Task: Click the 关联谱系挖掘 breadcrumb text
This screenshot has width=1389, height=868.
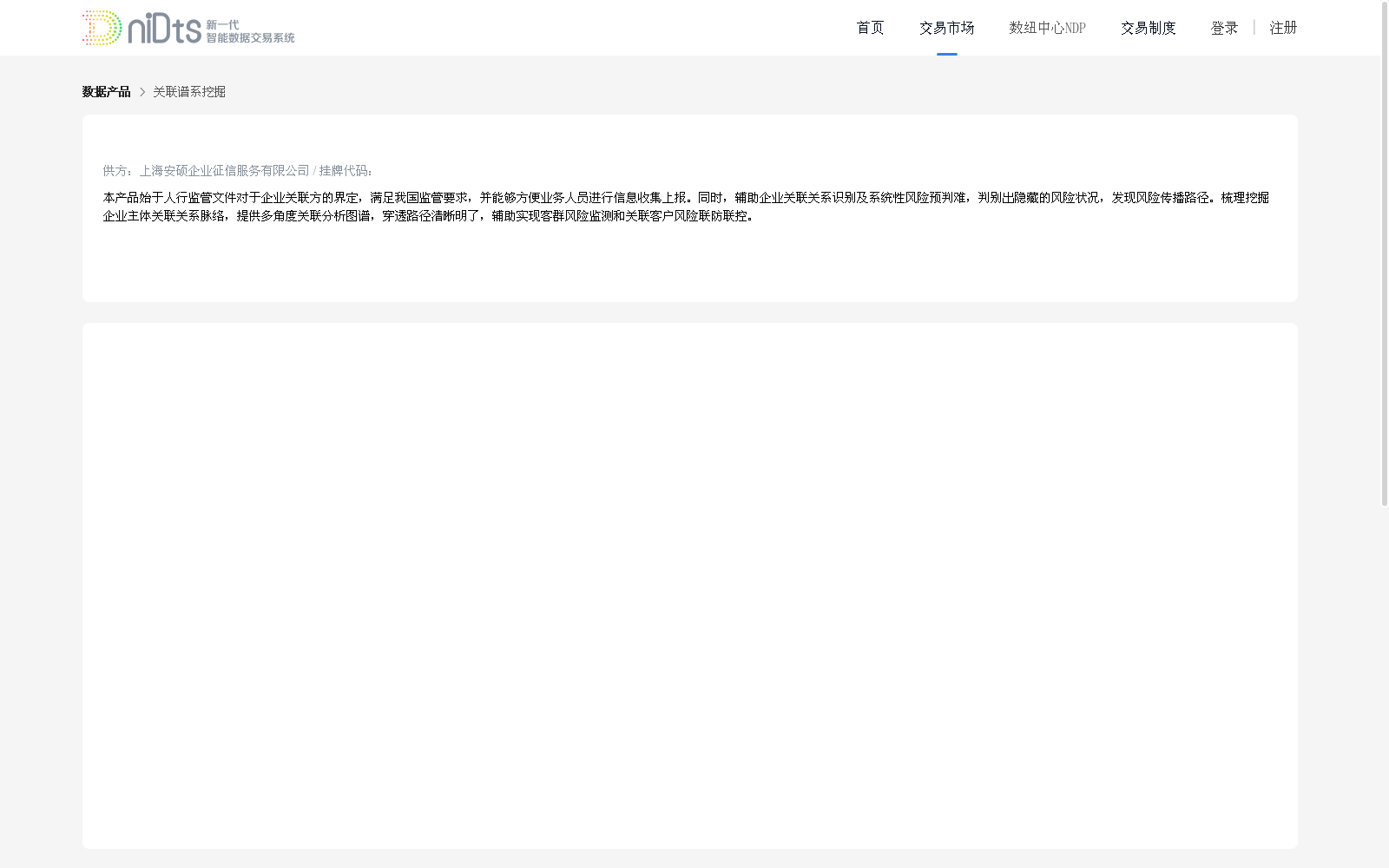Action: 189,92
